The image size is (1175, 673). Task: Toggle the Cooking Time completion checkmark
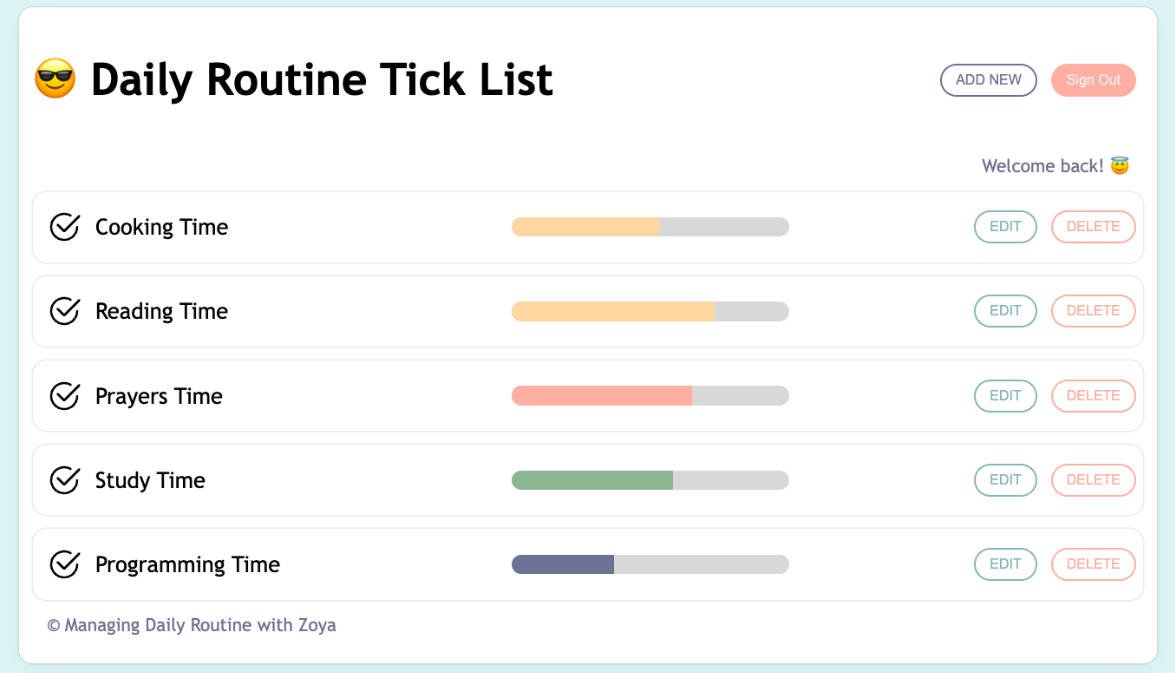63,226
